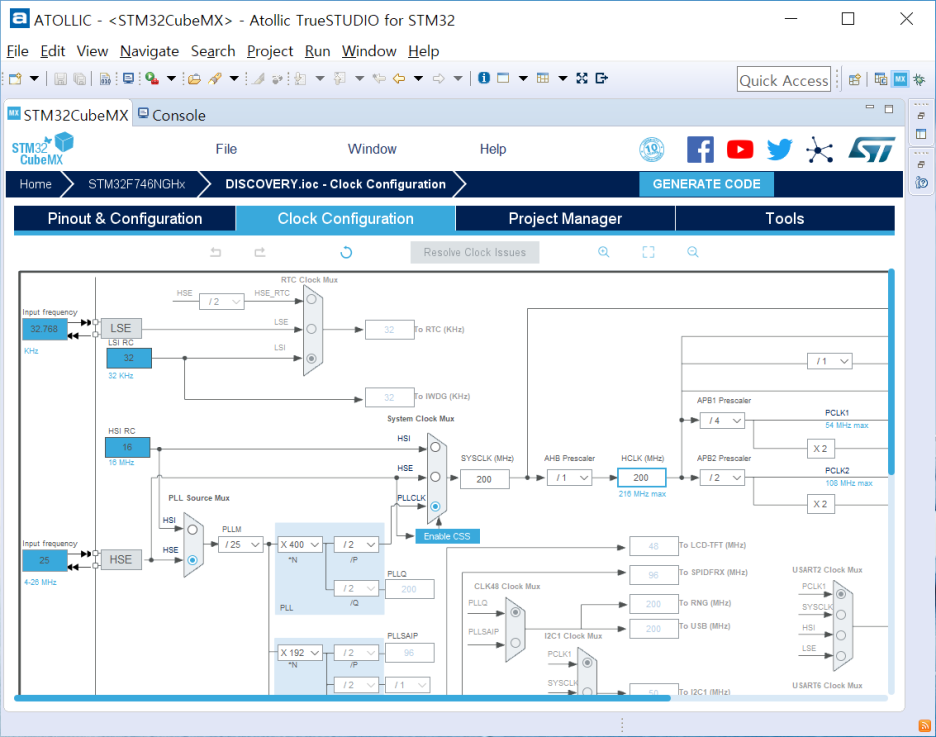Open the PLLSAI X 192 multiplier dropdown
936x737 pixels.
[300, 652]
